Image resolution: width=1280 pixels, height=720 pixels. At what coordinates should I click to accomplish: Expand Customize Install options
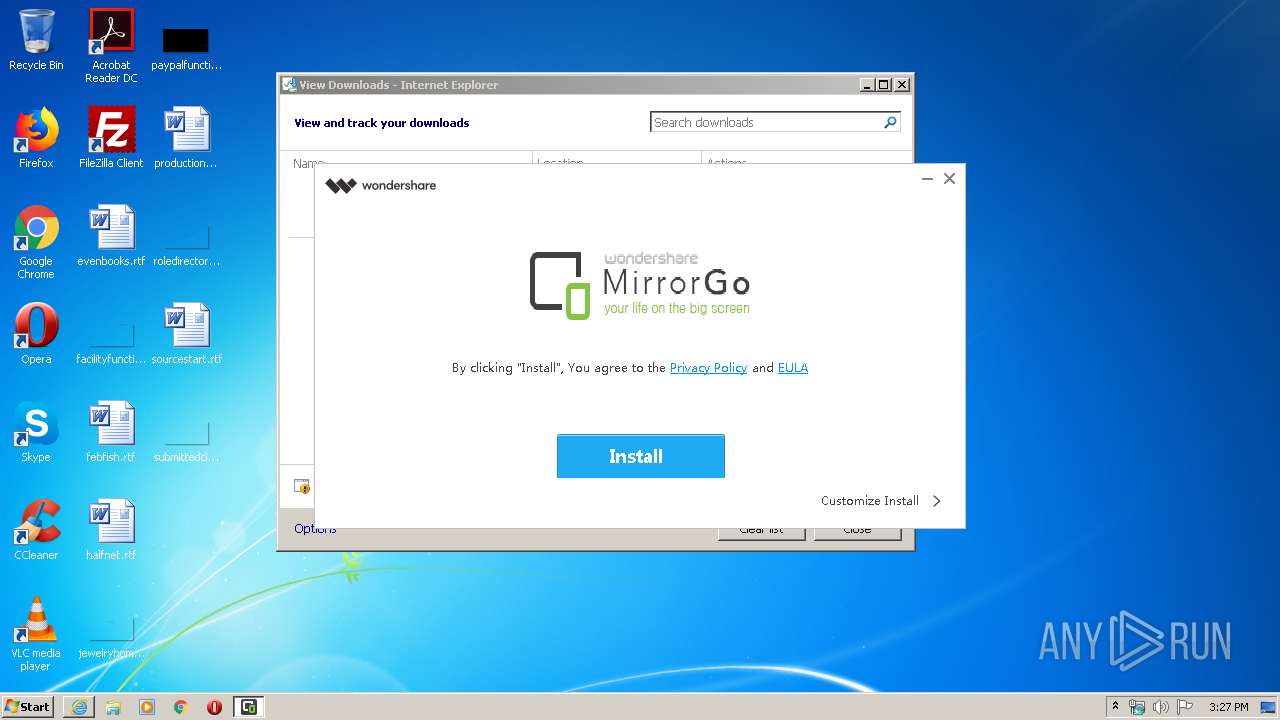pos(881,501)
